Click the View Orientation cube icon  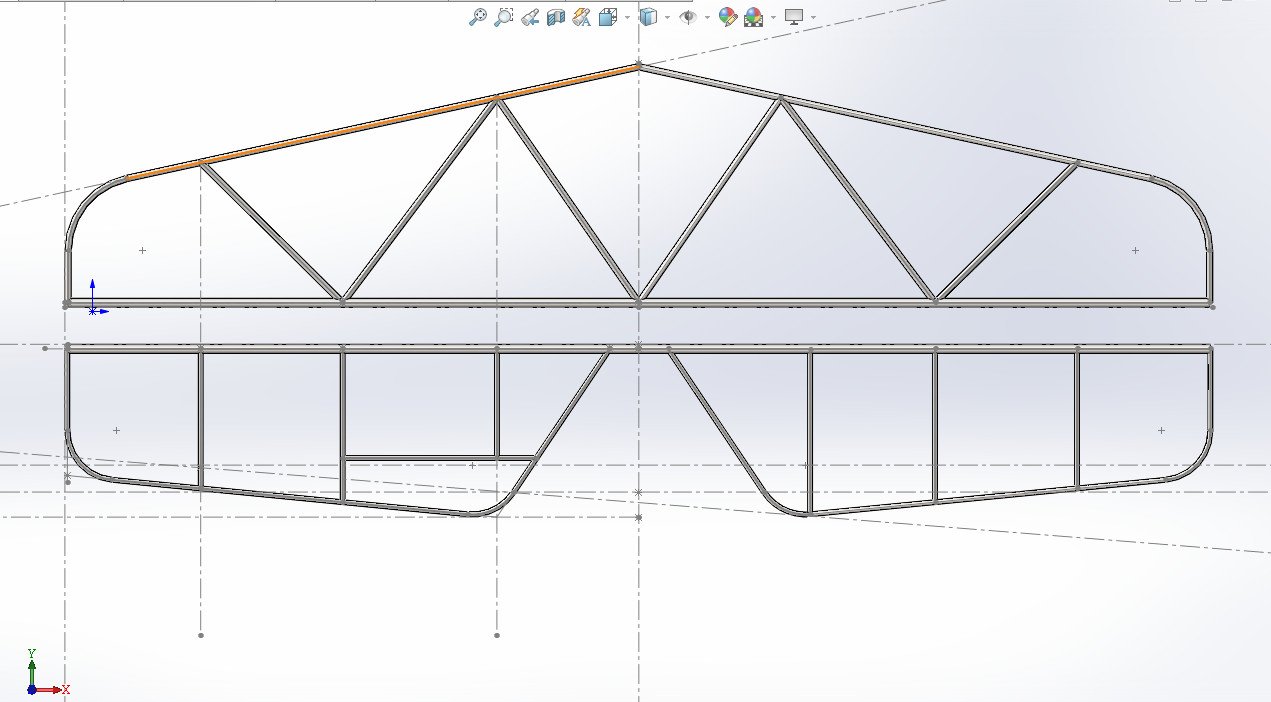click(607, 17)
